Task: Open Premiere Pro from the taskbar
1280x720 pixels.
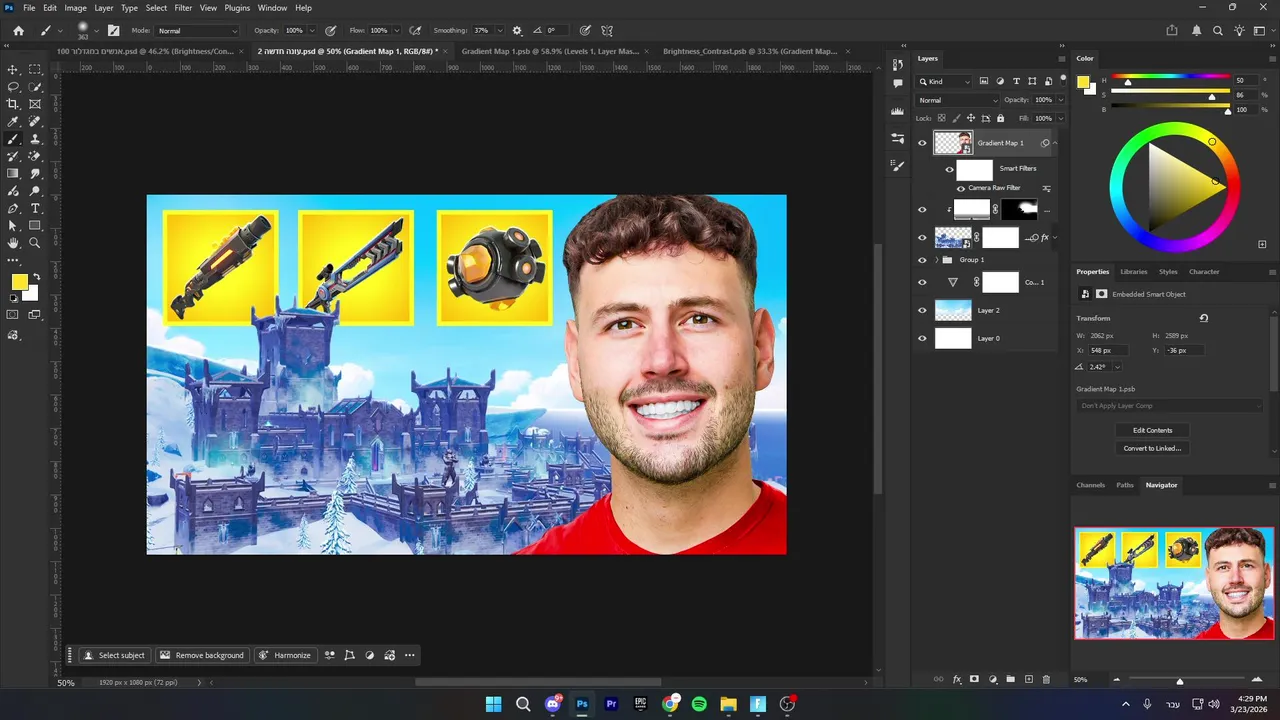Action: (611, 704)
